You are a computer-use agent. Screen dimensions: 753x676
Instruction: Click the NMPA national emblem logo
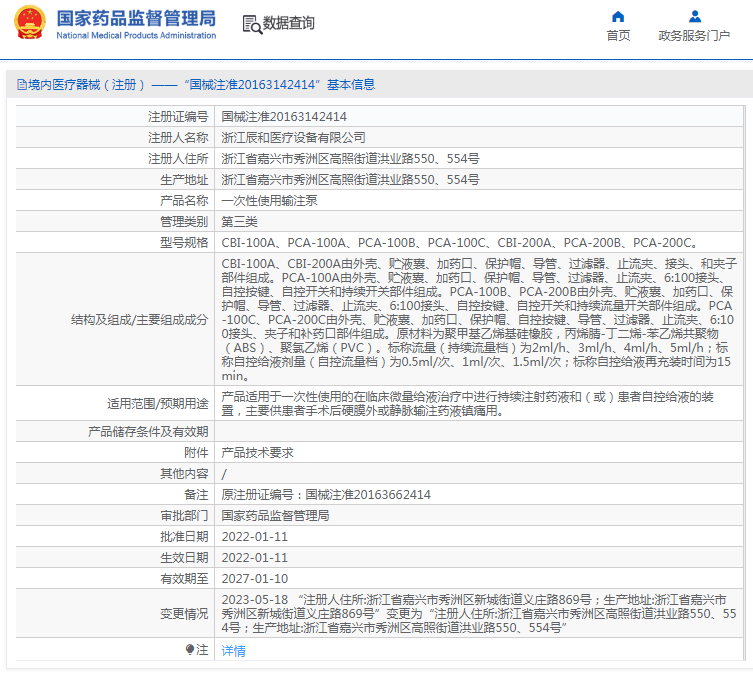(x=30, y=23)
